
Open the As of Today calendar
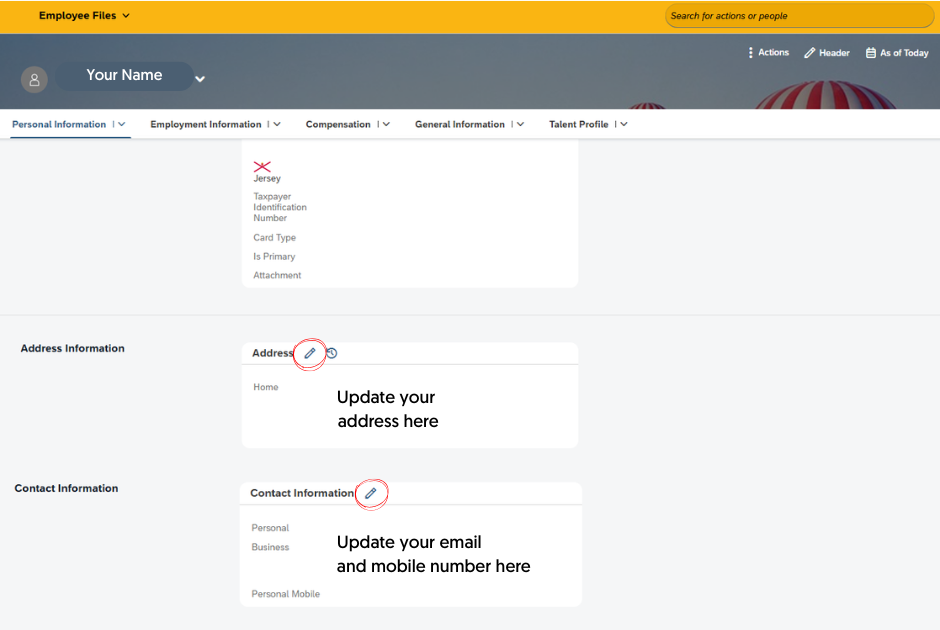tap(871, 53)
